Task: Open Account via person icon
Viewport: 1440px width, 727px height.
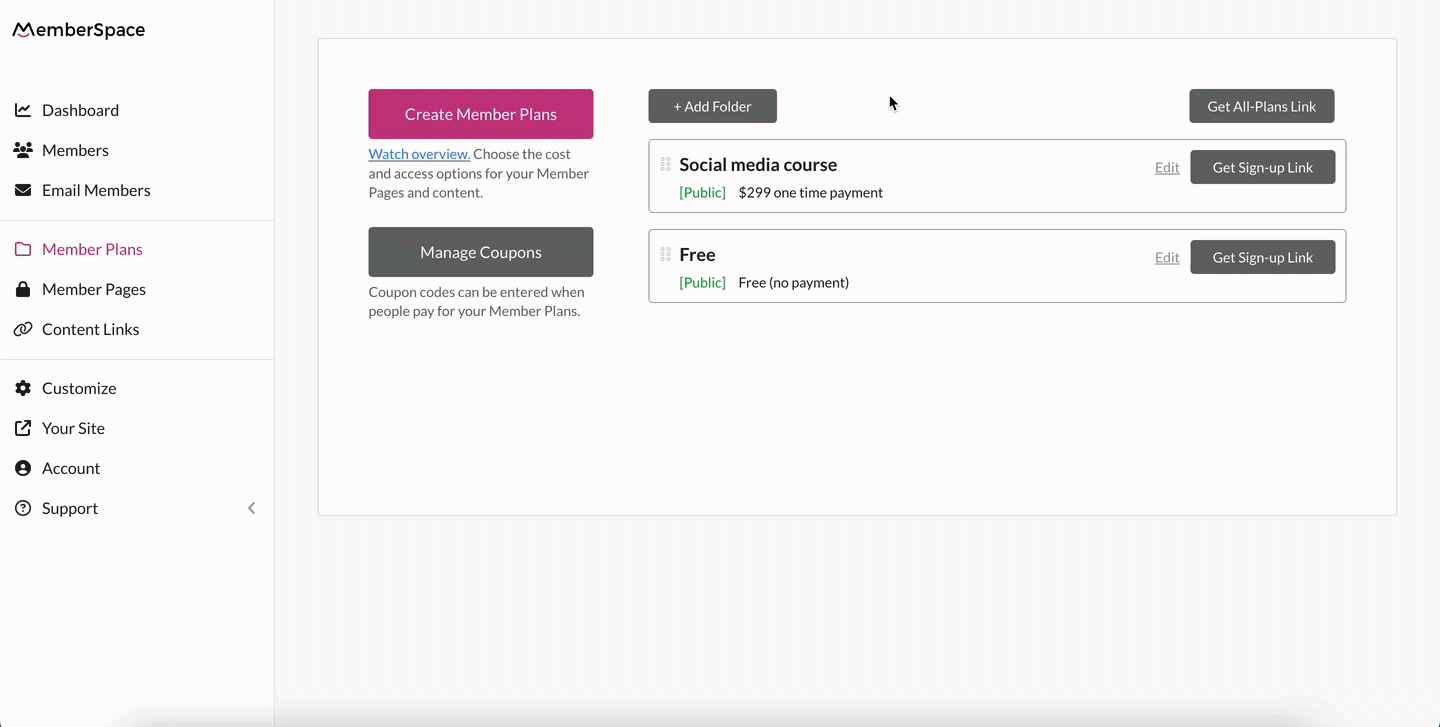Action: pyautogui.click(x=23, y=468)
